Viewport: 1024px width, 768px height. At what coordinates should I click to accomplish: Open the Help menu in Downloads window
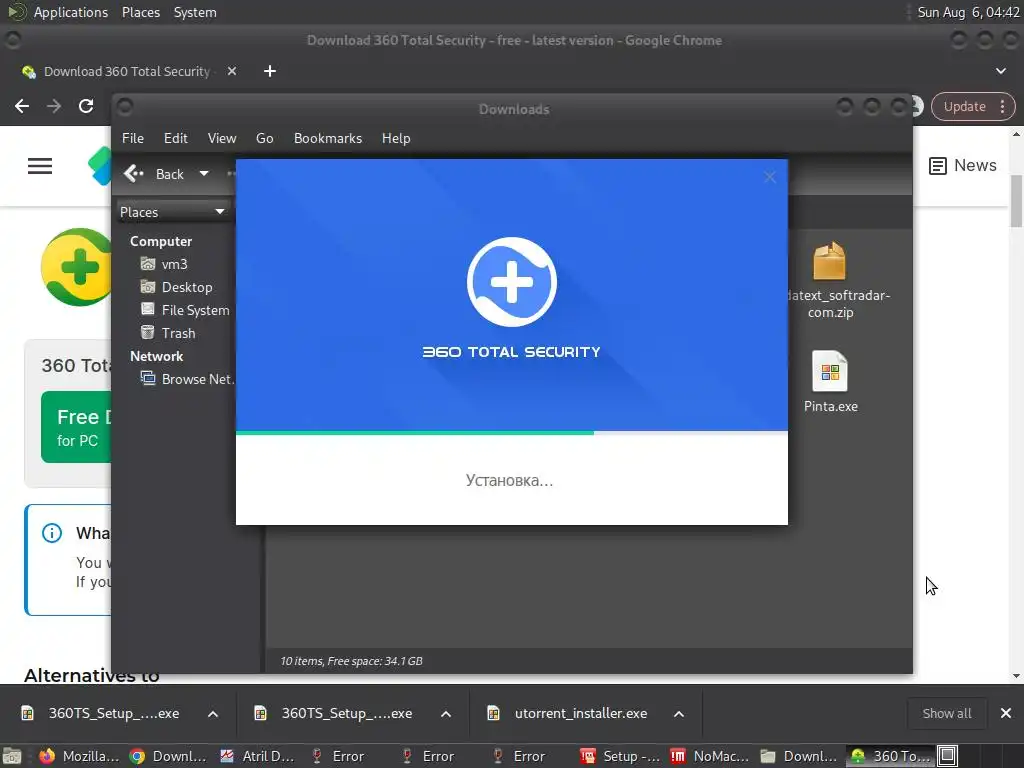(x=396, y=138)
